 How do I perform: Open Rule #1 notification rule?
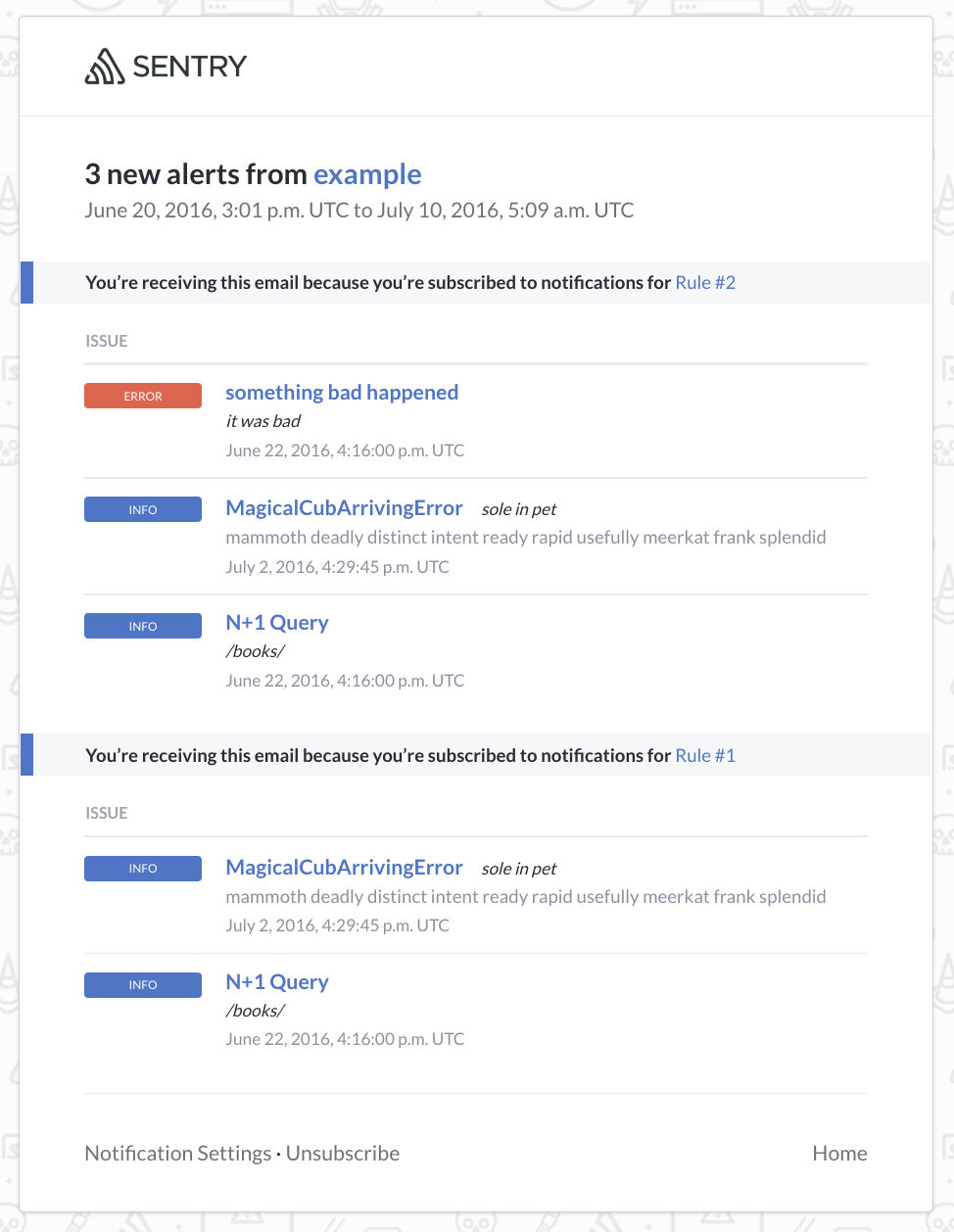click(704, 755)
